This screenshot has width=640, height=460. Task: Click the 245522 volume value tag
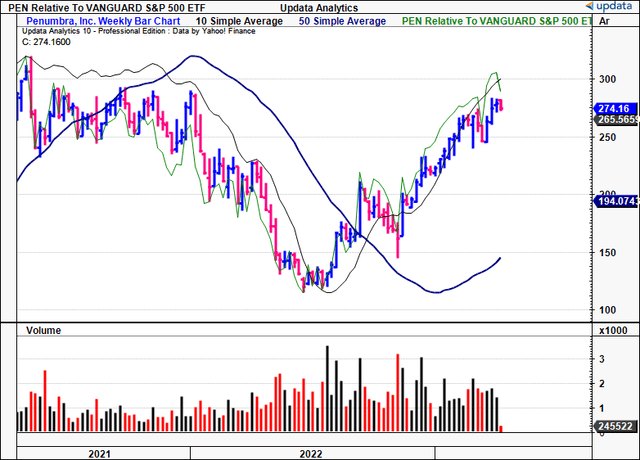(616, 426)
